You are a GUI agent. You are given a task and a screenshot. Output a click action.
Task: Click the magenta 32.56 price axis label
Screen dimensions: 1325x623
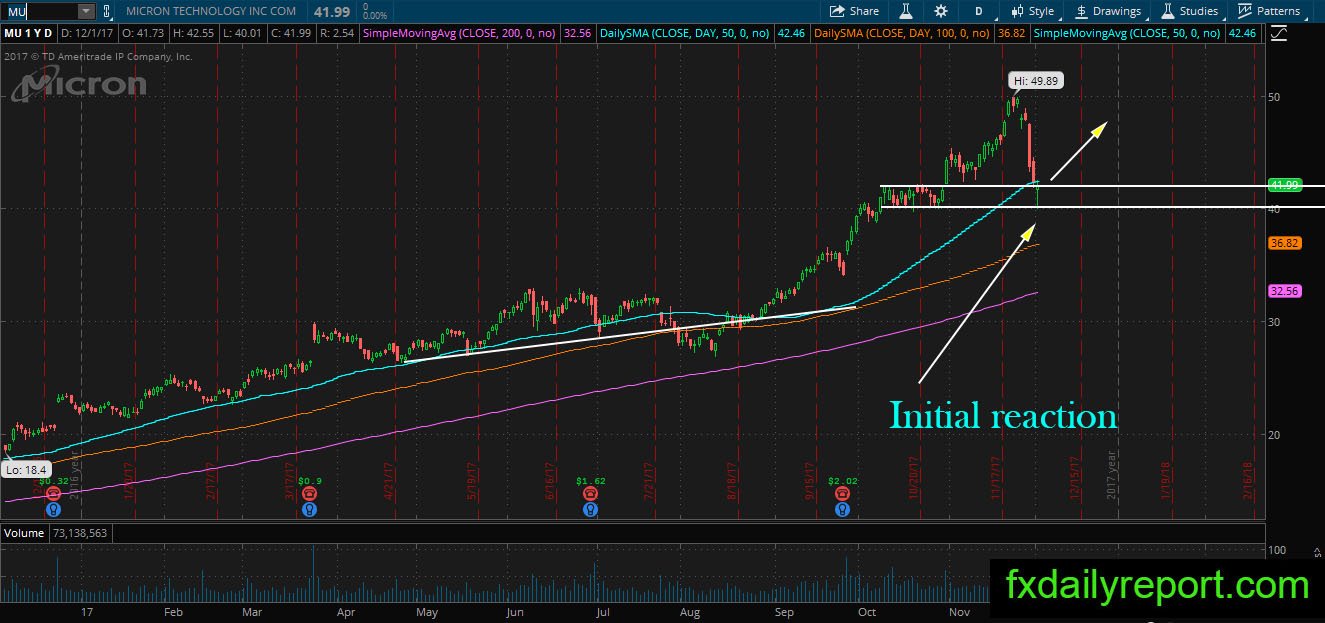(x=1283, y=291)
